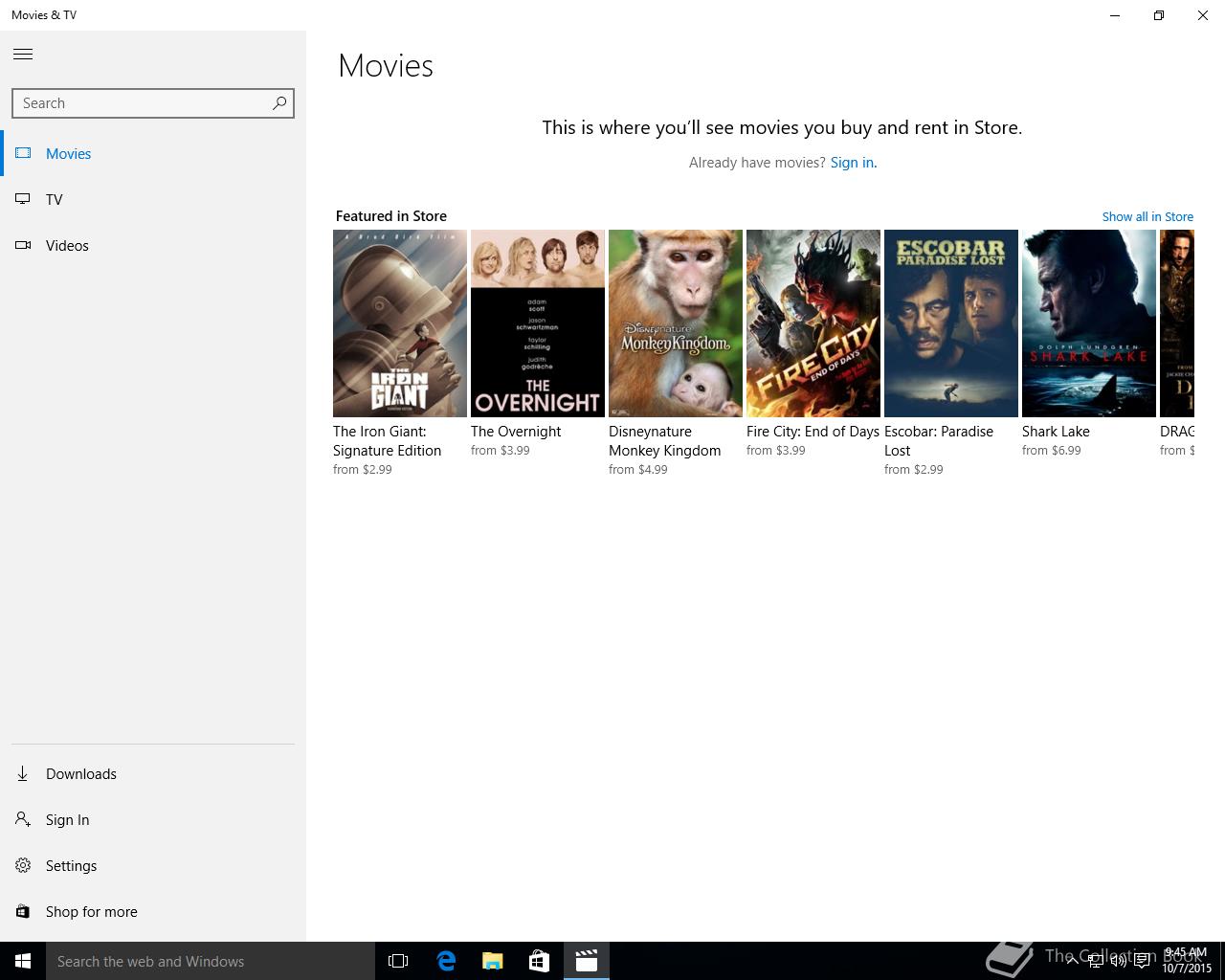Open Shark Lake poster
The width and height of the screenshot is (1225, 980).
[x=1089, y=323]
